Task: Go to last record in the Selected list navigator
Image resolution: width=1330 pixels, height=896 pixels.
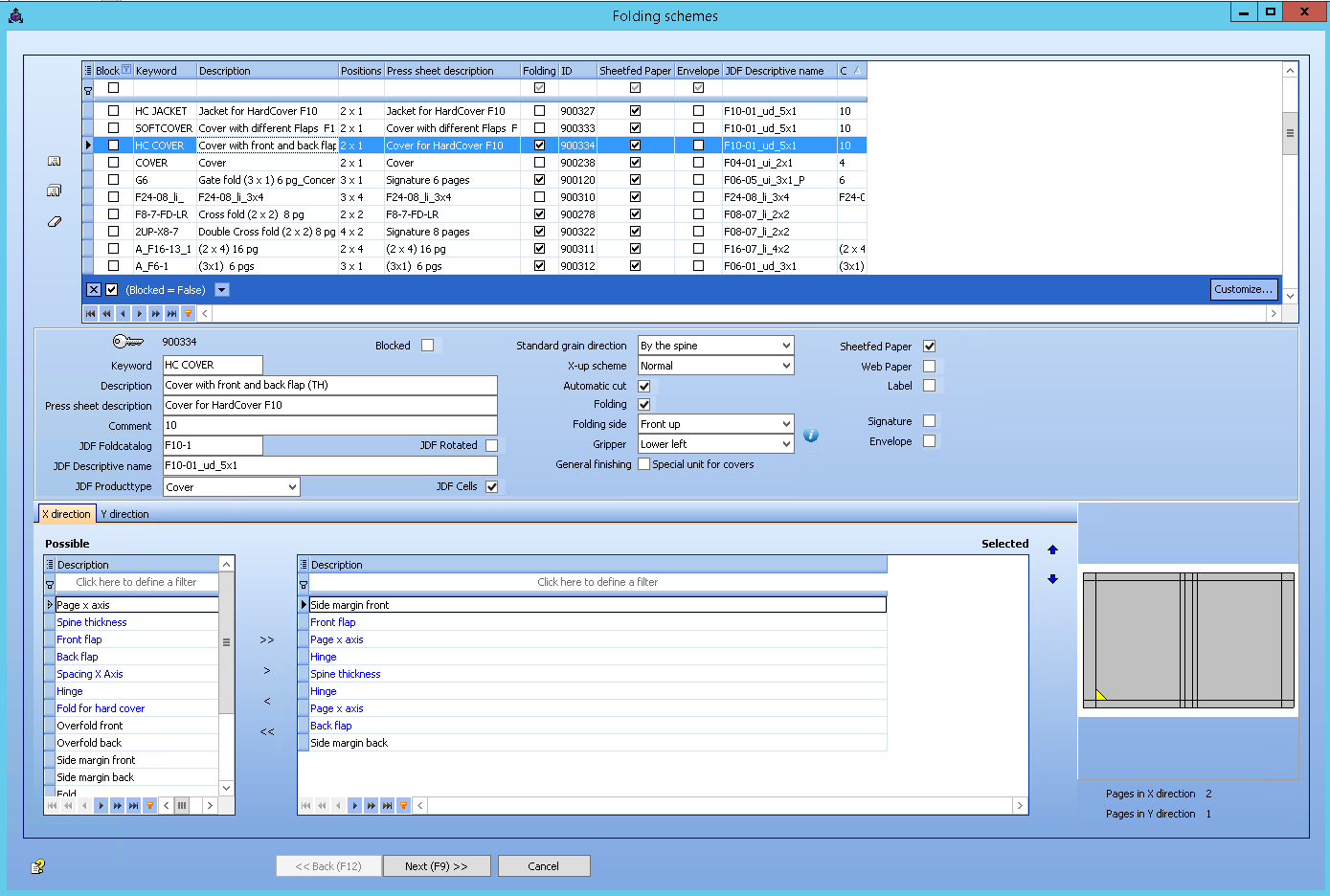Action: tap(387, 805)
